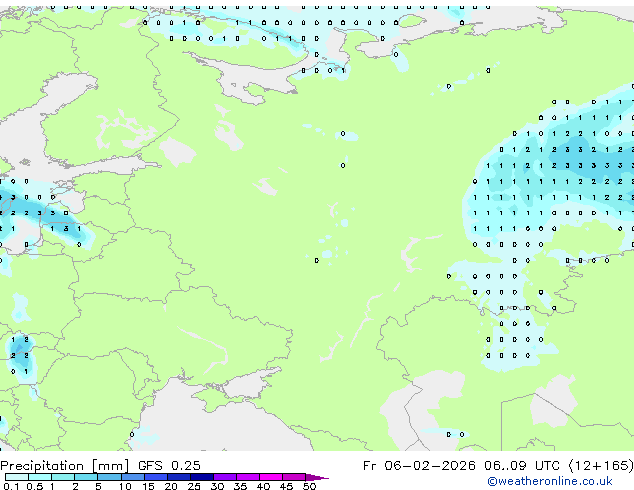
Task: Click the legend tick label "0.5"
Action: coord(34,486)
